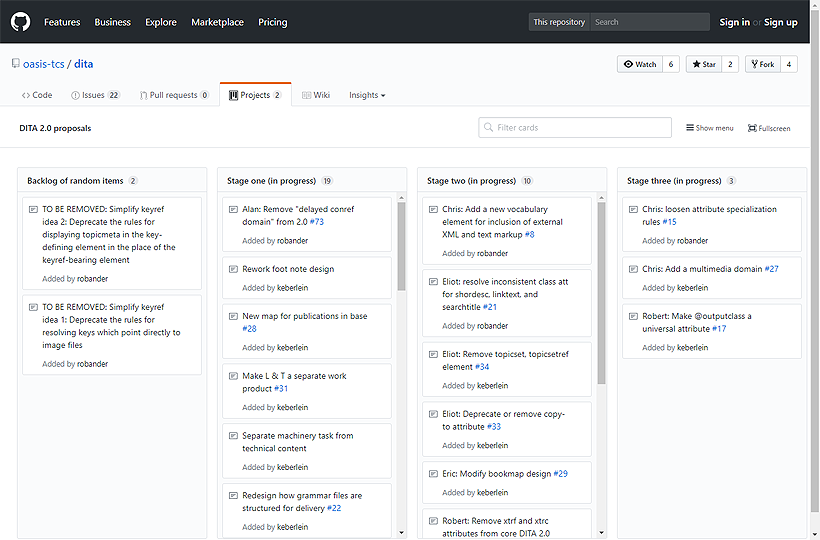Click the This repository search scope
The height and width of the screenshot is (540, 820).
(559, 22)
